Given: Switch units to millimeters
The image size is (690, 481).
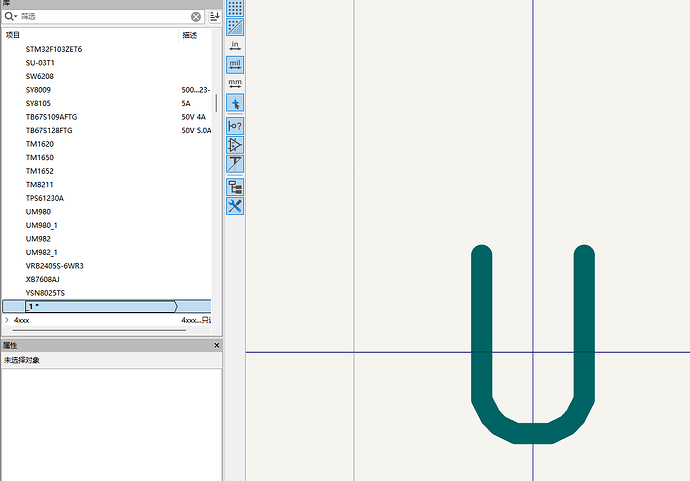Looking at the screenshot, I should (x=235, y=84).
